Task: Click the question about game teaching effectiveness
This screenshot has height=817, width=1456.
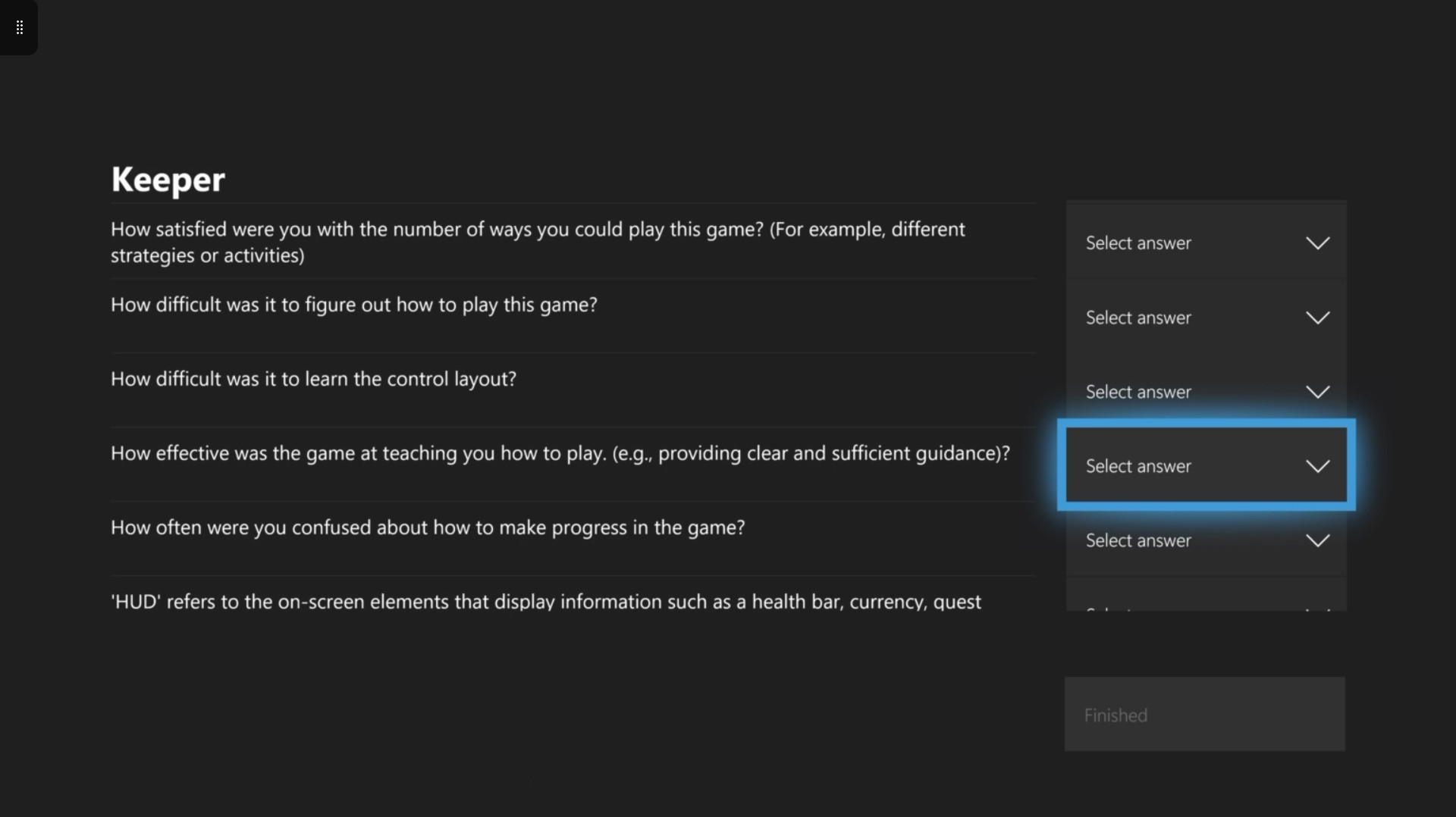Action: 560,453
